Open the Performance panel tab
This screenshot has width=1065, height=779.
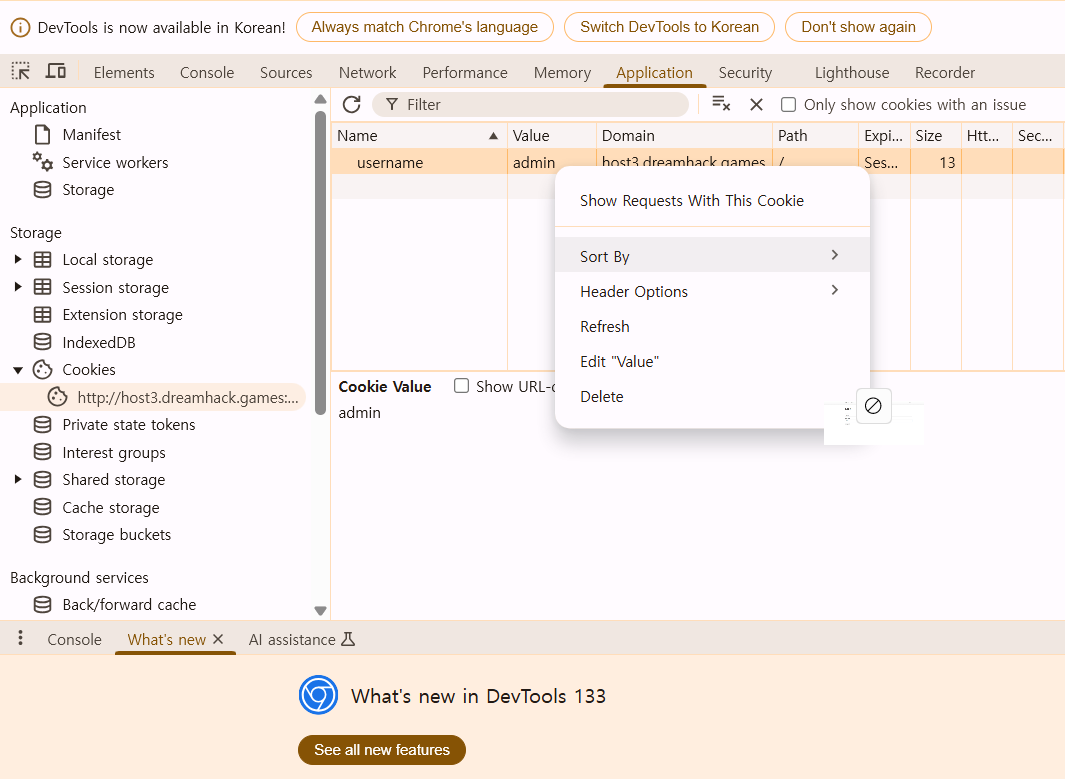click(465, 72)
